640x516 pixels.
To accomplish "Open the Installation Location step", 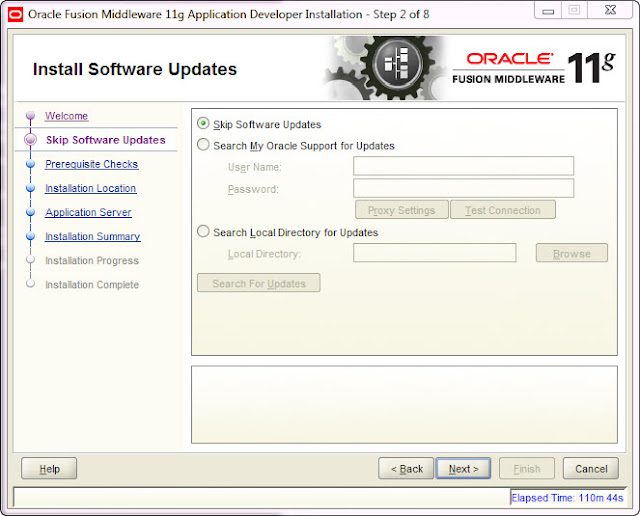I will point(91,188).
